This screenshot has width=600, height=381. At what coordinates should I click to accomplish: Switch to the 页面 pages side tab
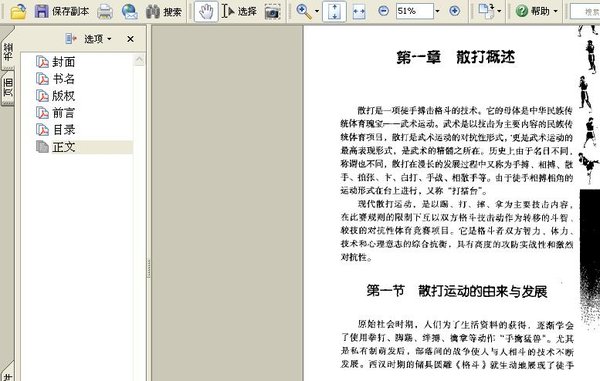pyautogui.click(x=7, y=88)
